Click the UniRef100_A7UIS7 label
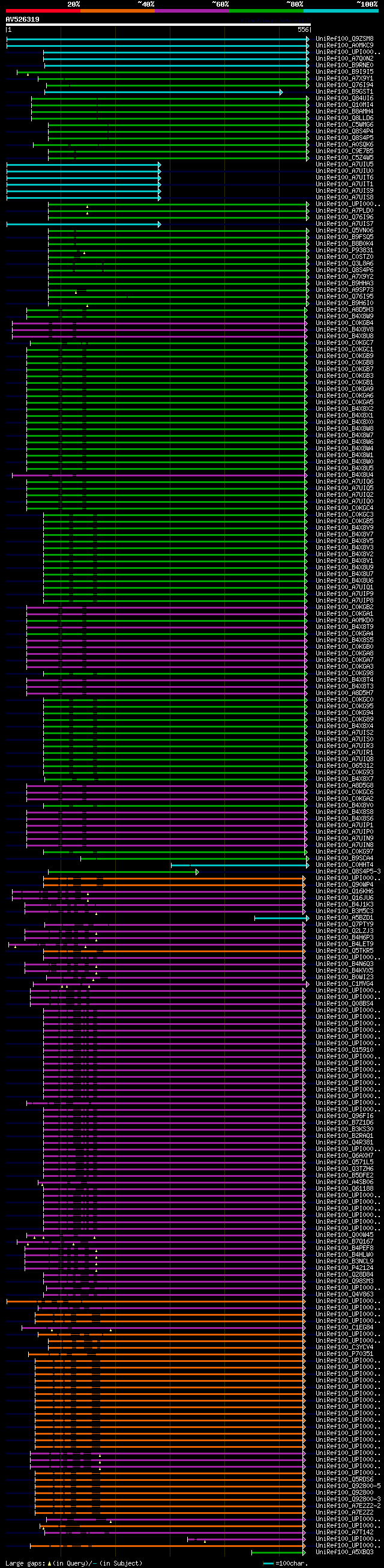 point(344,224)
